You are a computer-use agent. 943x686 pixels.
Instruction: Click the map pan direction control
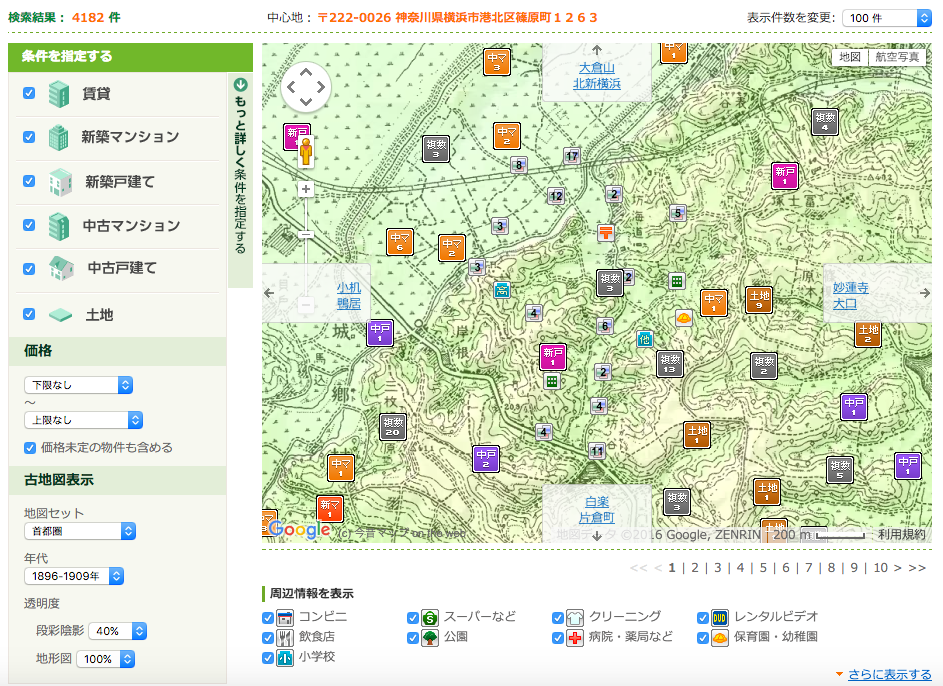[x=306, y=88]
